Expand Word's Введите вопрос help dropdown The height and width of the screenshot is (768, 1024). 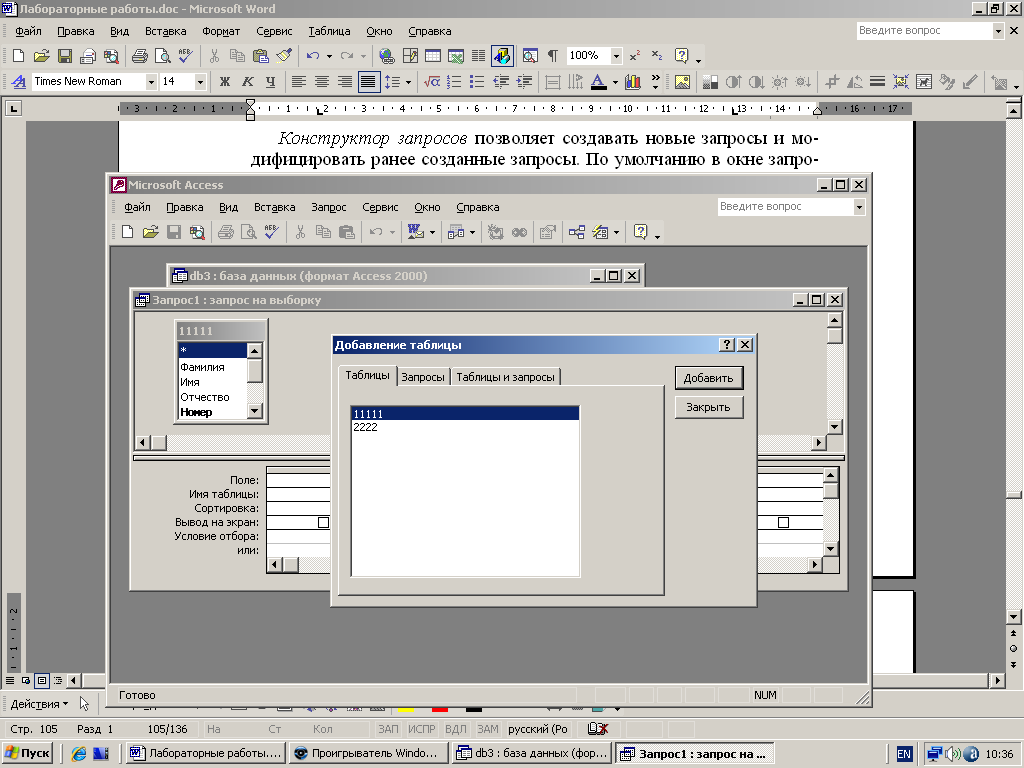[997, 31]
